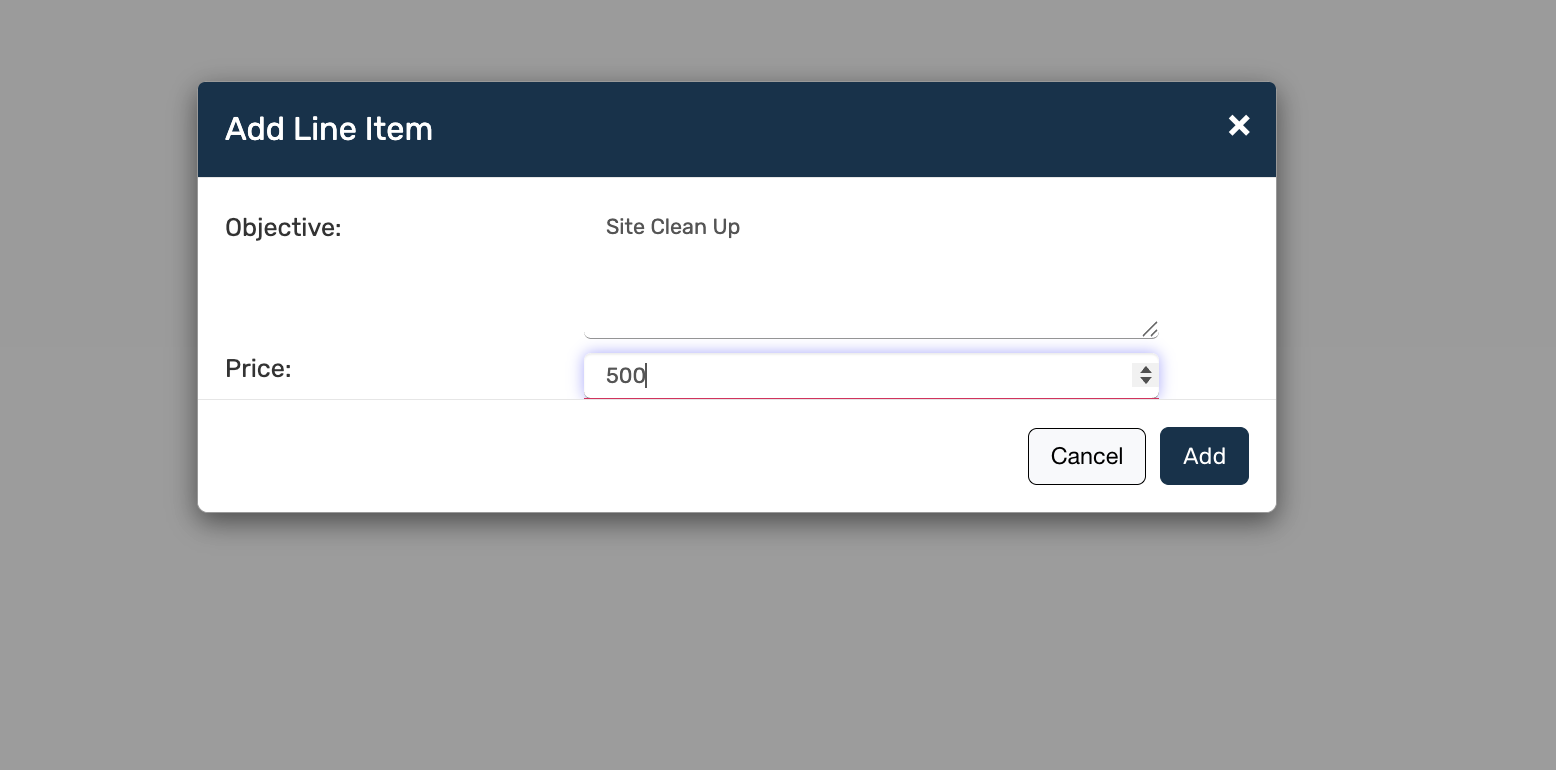Click the dialog footer left of Cancel
The width and height of the screenshot is (1556, 770).
click(600, 456)
